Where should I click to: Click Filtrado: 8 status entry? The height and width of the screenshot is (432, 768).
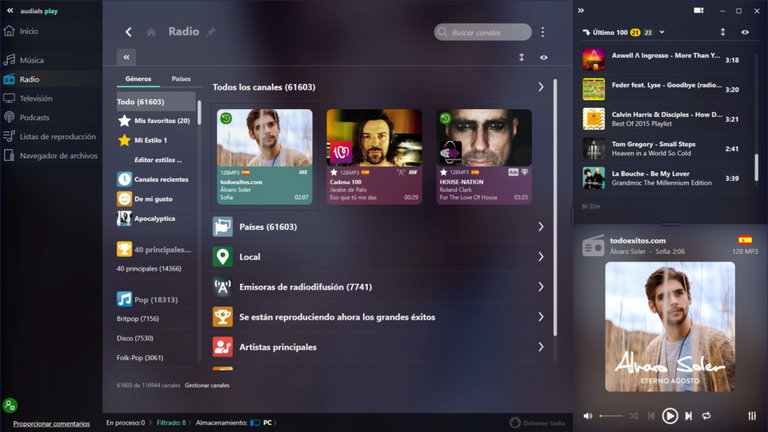click(171, 423)
